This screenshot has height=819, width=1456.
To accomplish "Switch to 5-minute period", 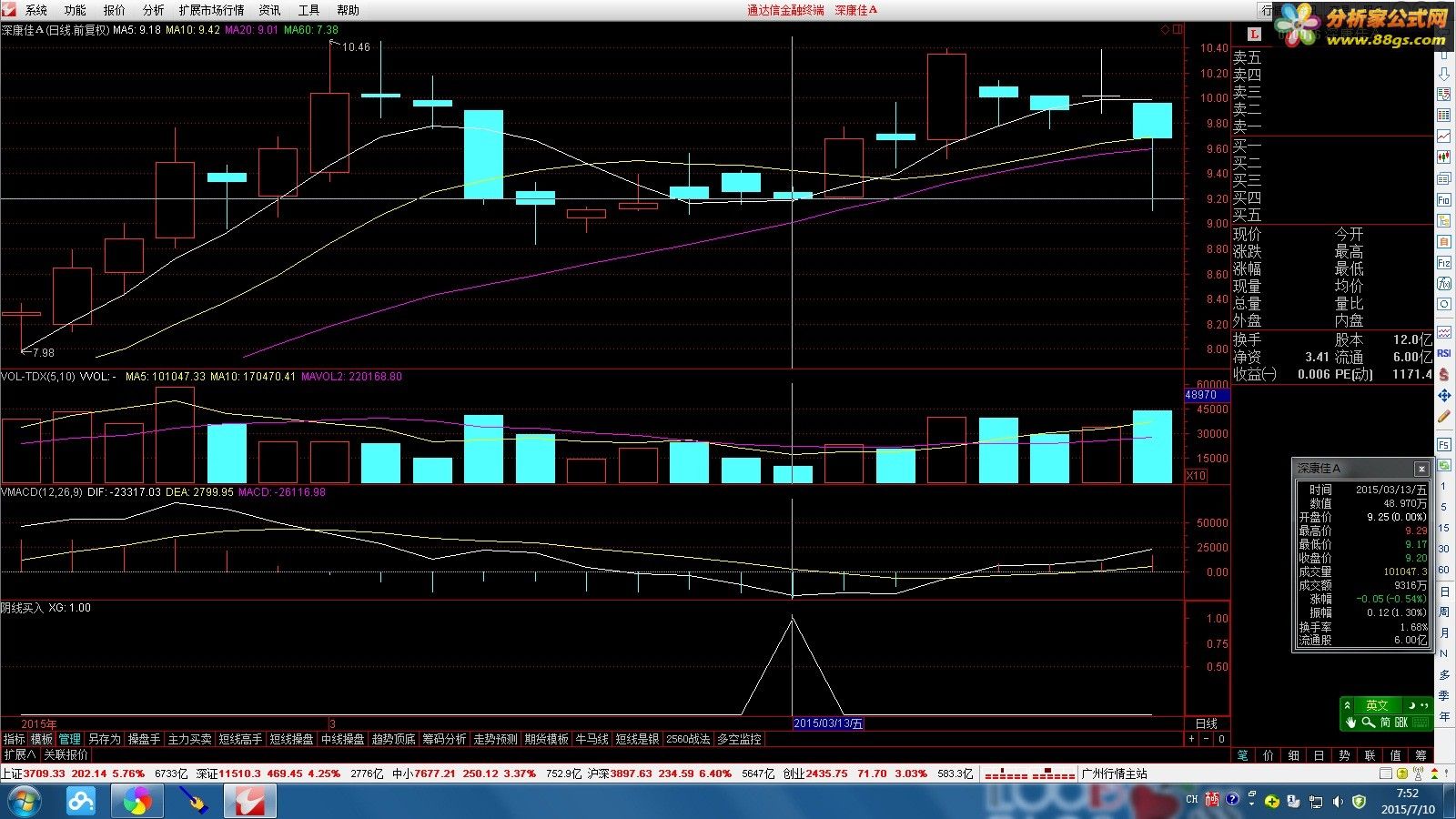I will point(1444,507).
